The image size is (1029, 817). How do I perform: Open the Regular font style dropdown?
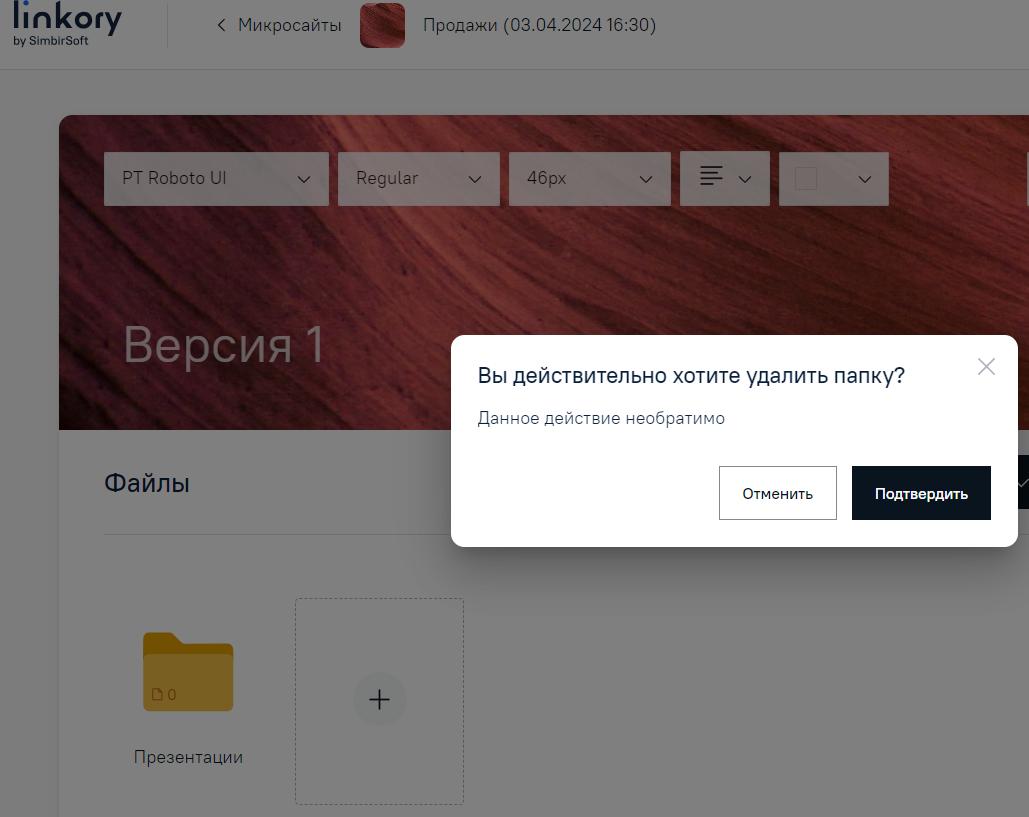click(418, 178)
